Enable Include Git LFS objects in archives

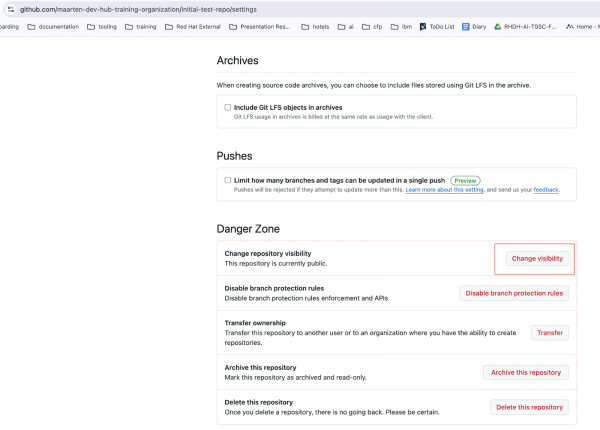pos(228,107)
